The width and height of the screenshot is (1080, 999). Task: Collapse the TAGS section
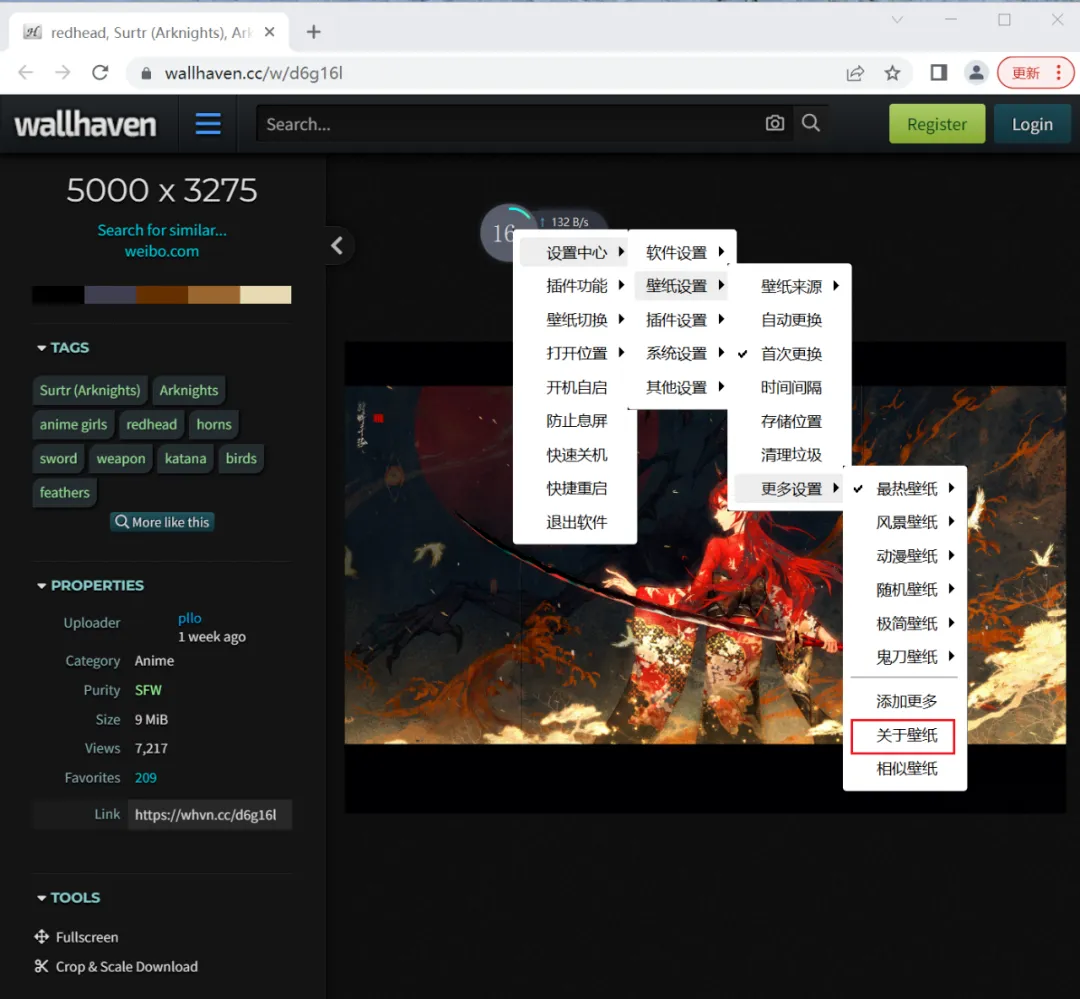click(x=63, y=347)
